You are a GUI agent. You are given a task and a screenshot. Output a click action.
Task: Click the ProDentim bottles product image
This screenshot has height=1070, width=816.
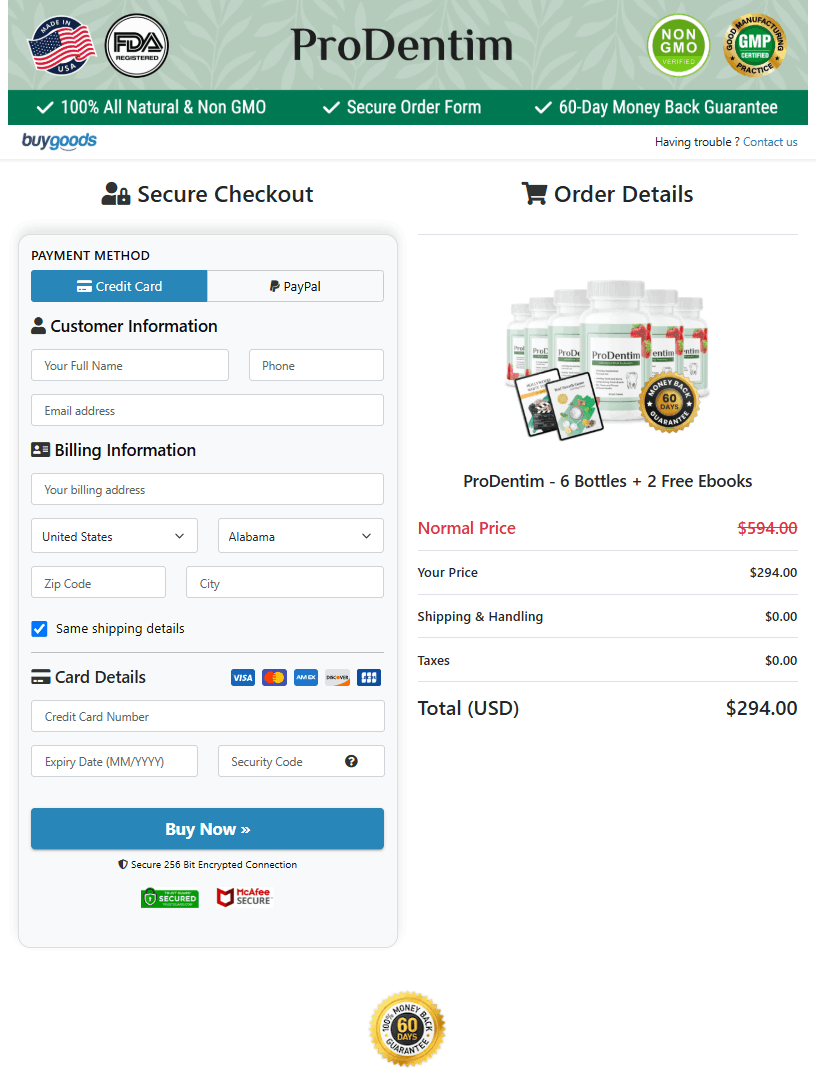pos(607,355)
